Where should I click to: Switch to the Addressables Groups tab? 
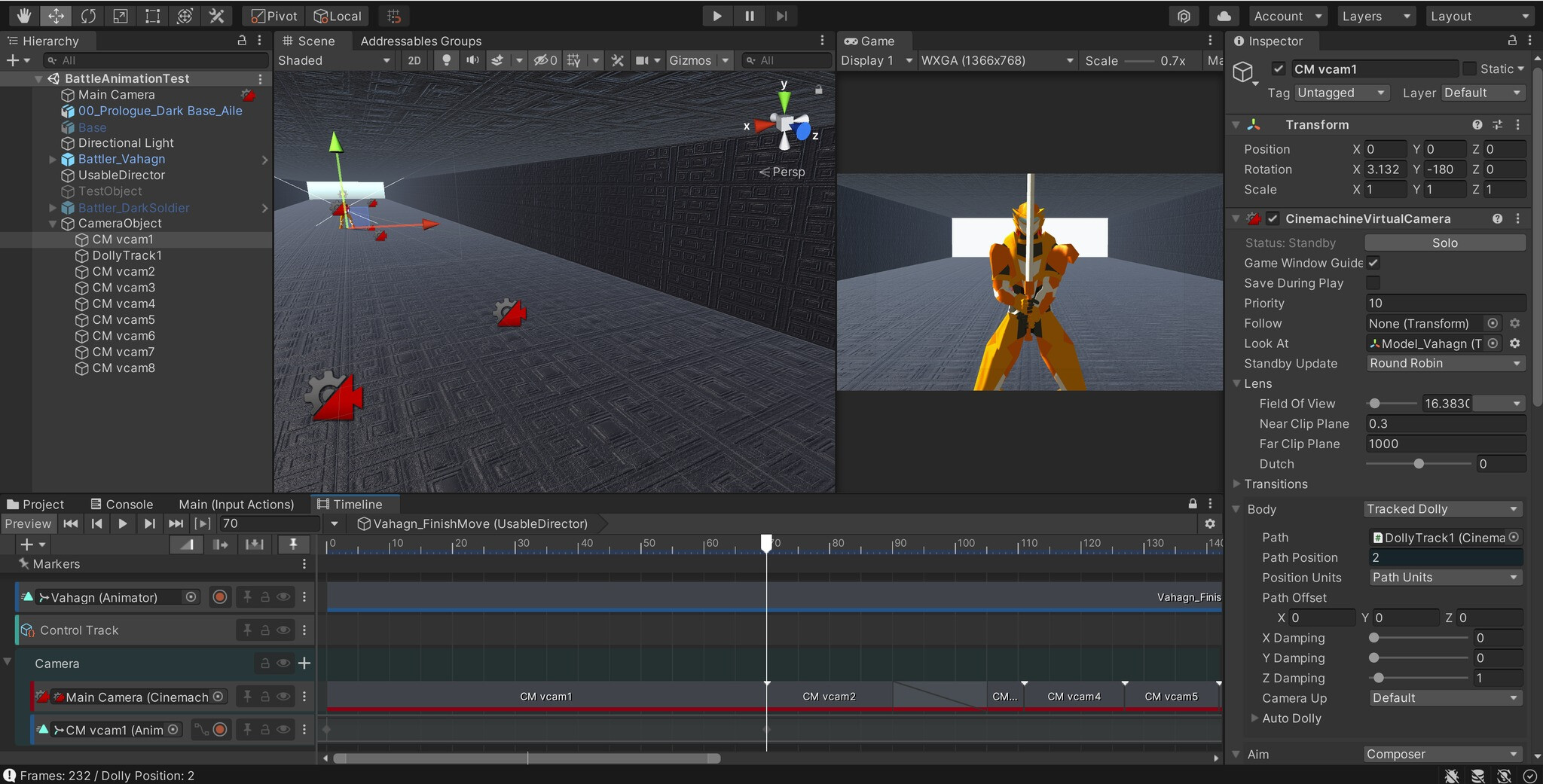[420, 41]
